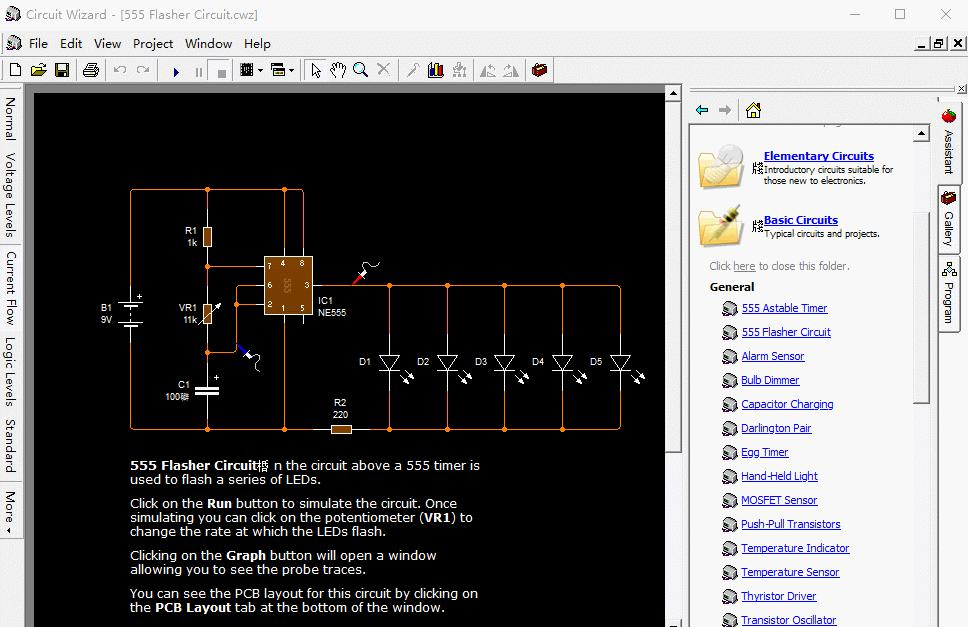Click the VR1 potentiometer in the circuit

point(207,314)
